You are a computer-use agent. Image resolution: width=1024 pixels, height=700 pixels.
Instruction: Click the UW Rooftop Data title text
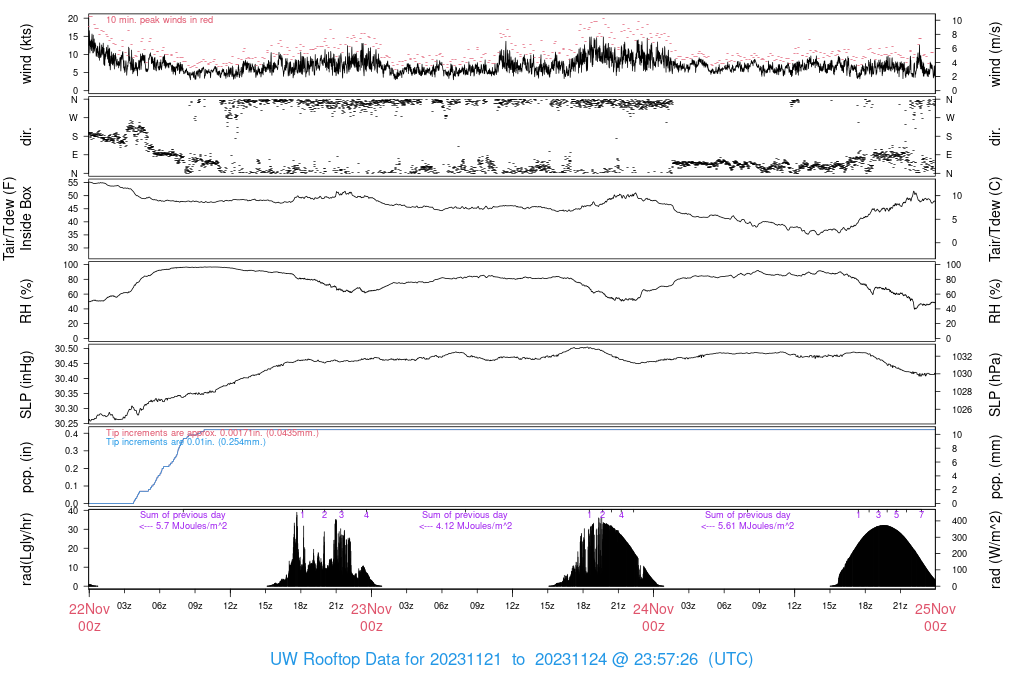pos(511,660)
